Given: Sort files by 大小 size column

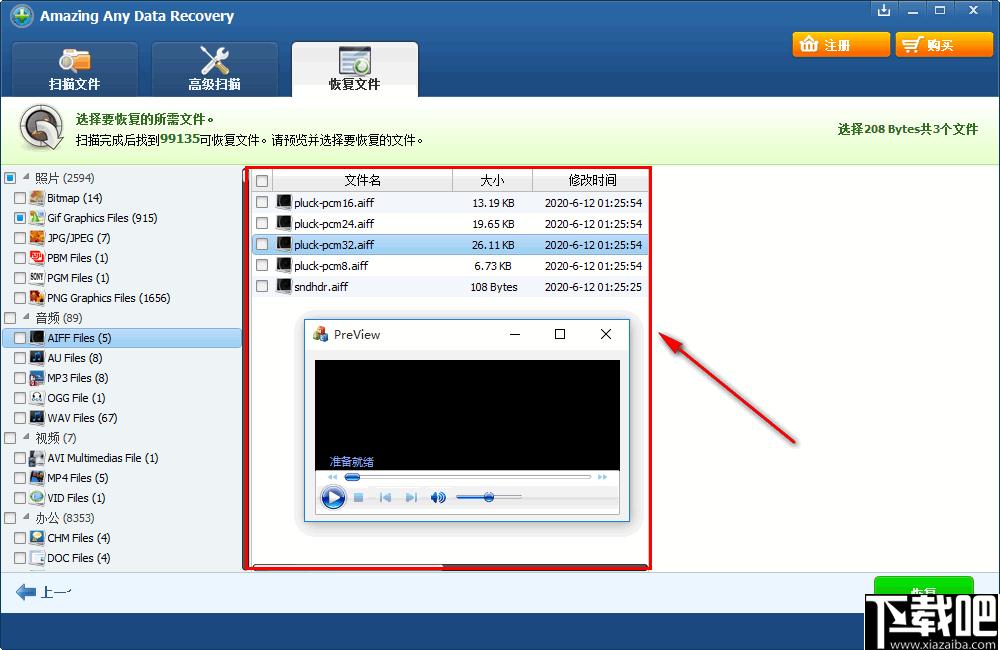Looking at the screenshot, I should 492,181.
